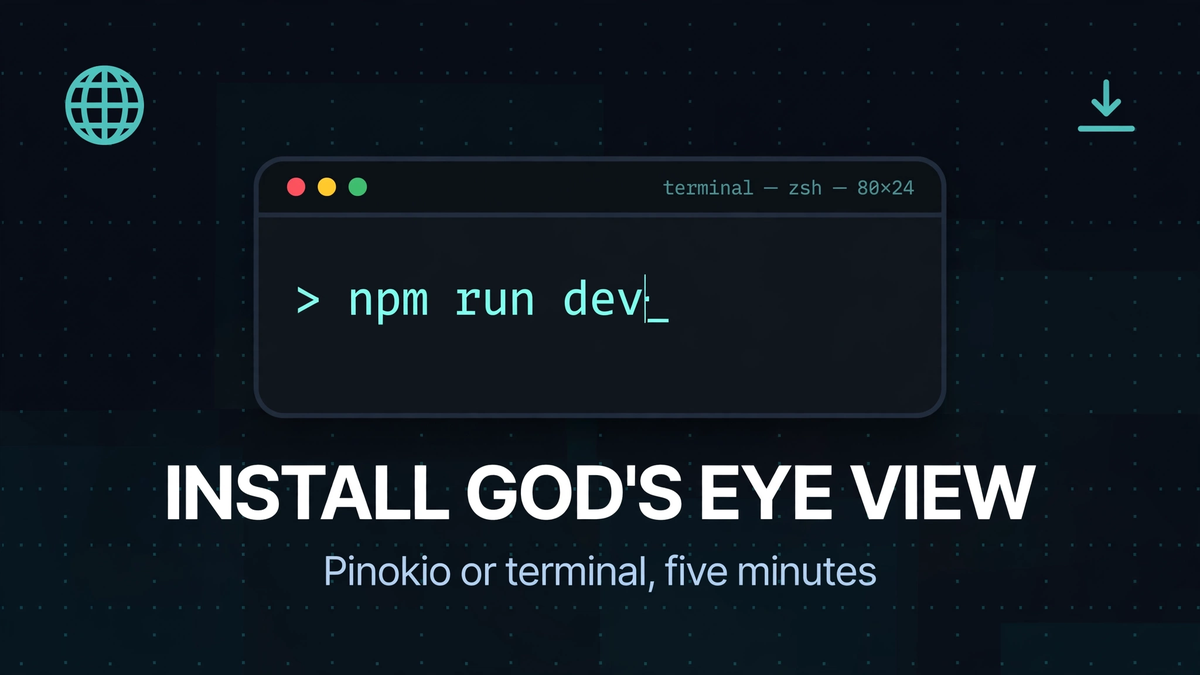Screen dimensions: 1200x675
Task: Click the download arrow icon
Action: (x=1106, y=107)
